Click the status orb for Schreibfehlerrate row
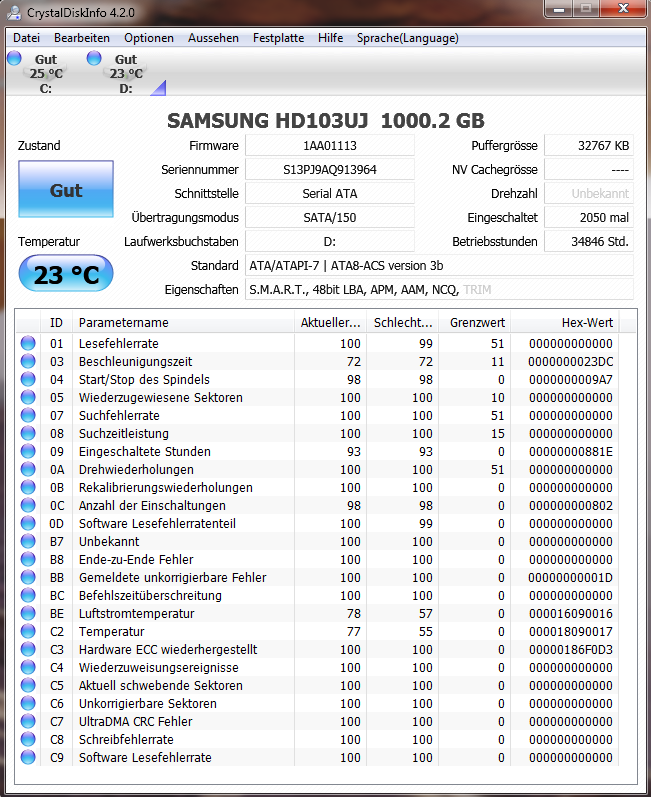This screenshot has height=797, width=651. [x=28, y=739]
